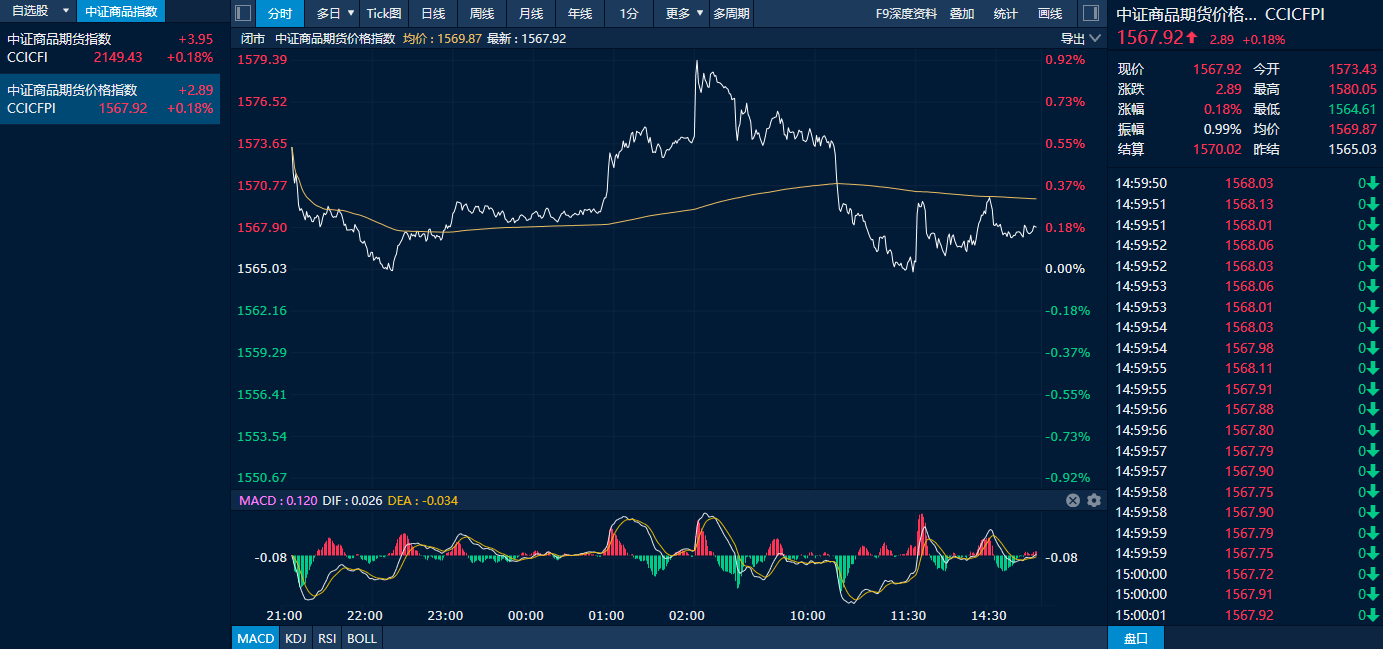This screenshot has width=1383, height=649.
Task: Close the MACD indicator panel
Action: [x=1073, y=500]
